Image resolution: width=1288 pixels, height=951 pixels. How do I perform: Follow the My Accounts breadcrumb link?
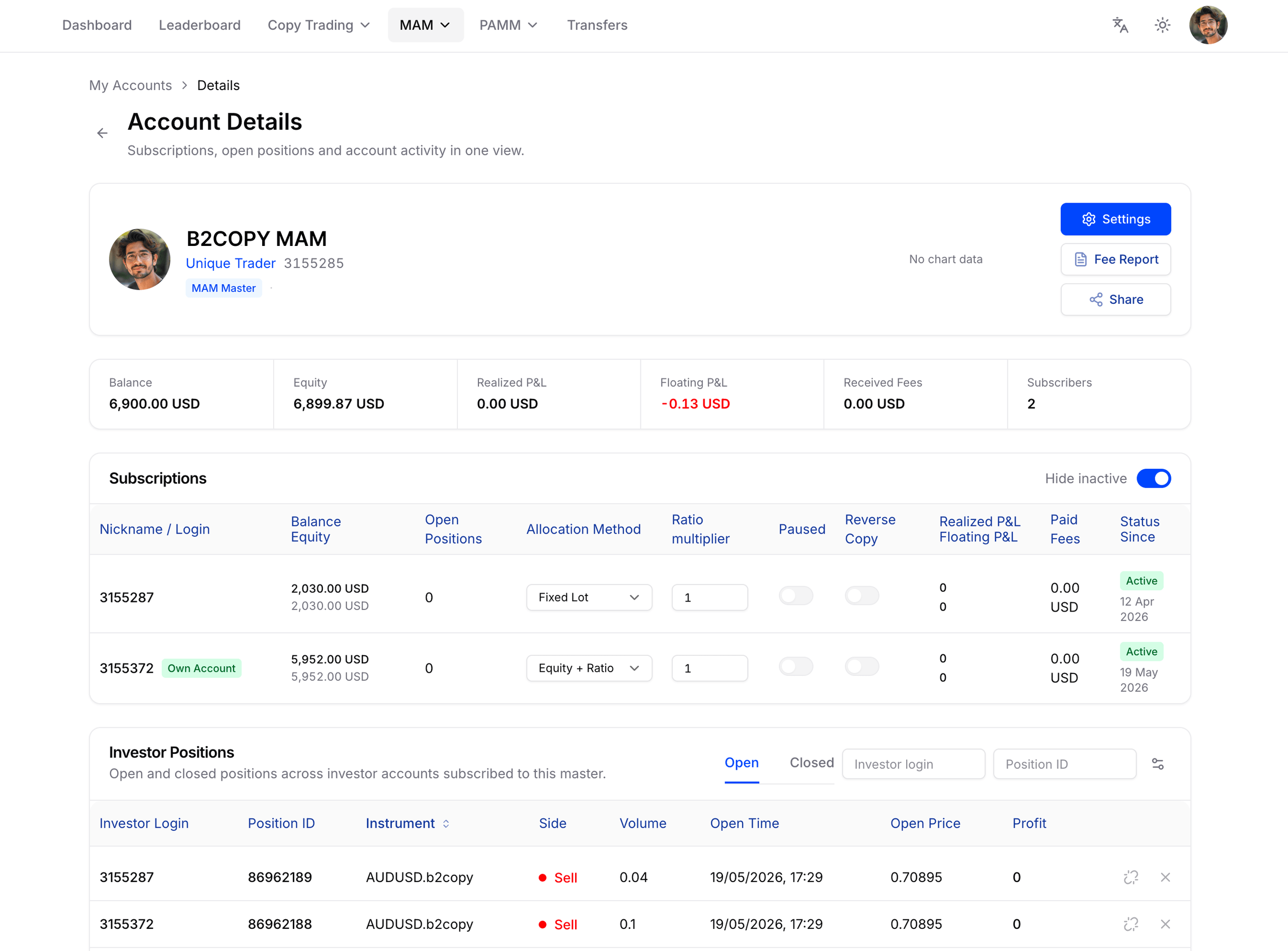130,85
